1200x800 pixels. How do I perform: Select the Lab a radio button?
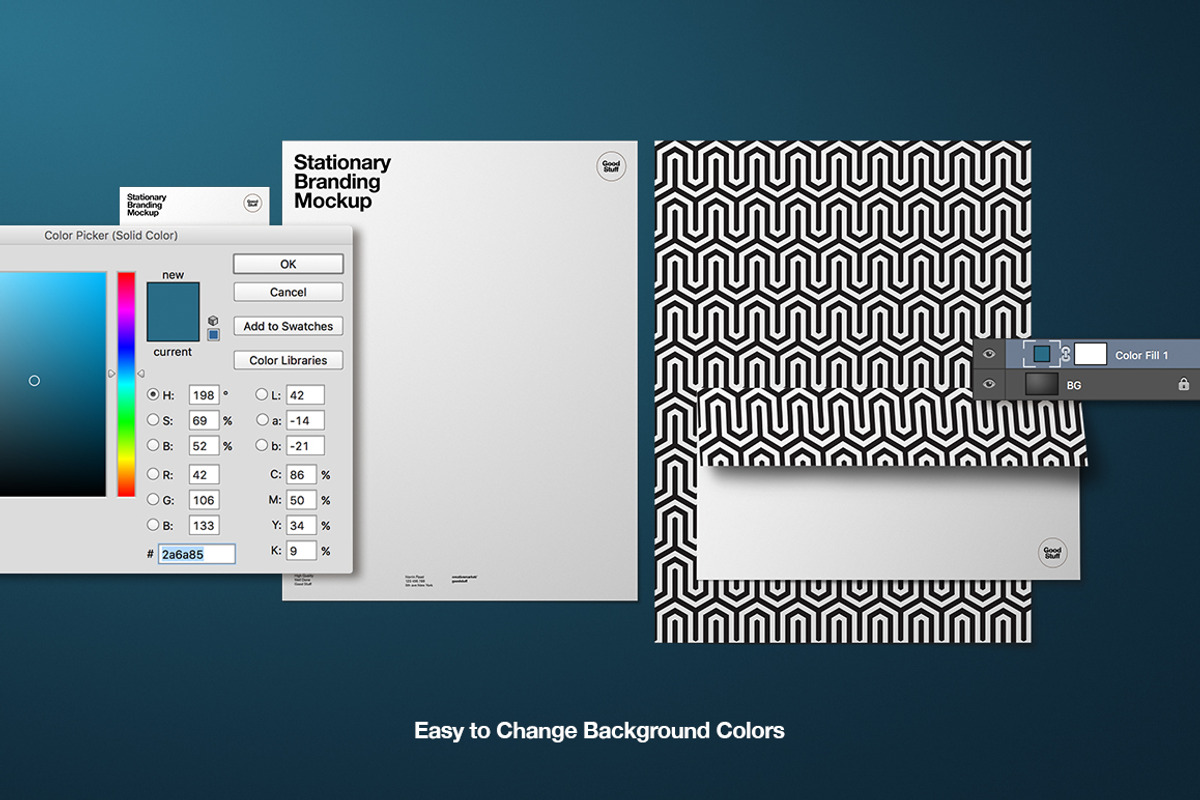(262, 420)
